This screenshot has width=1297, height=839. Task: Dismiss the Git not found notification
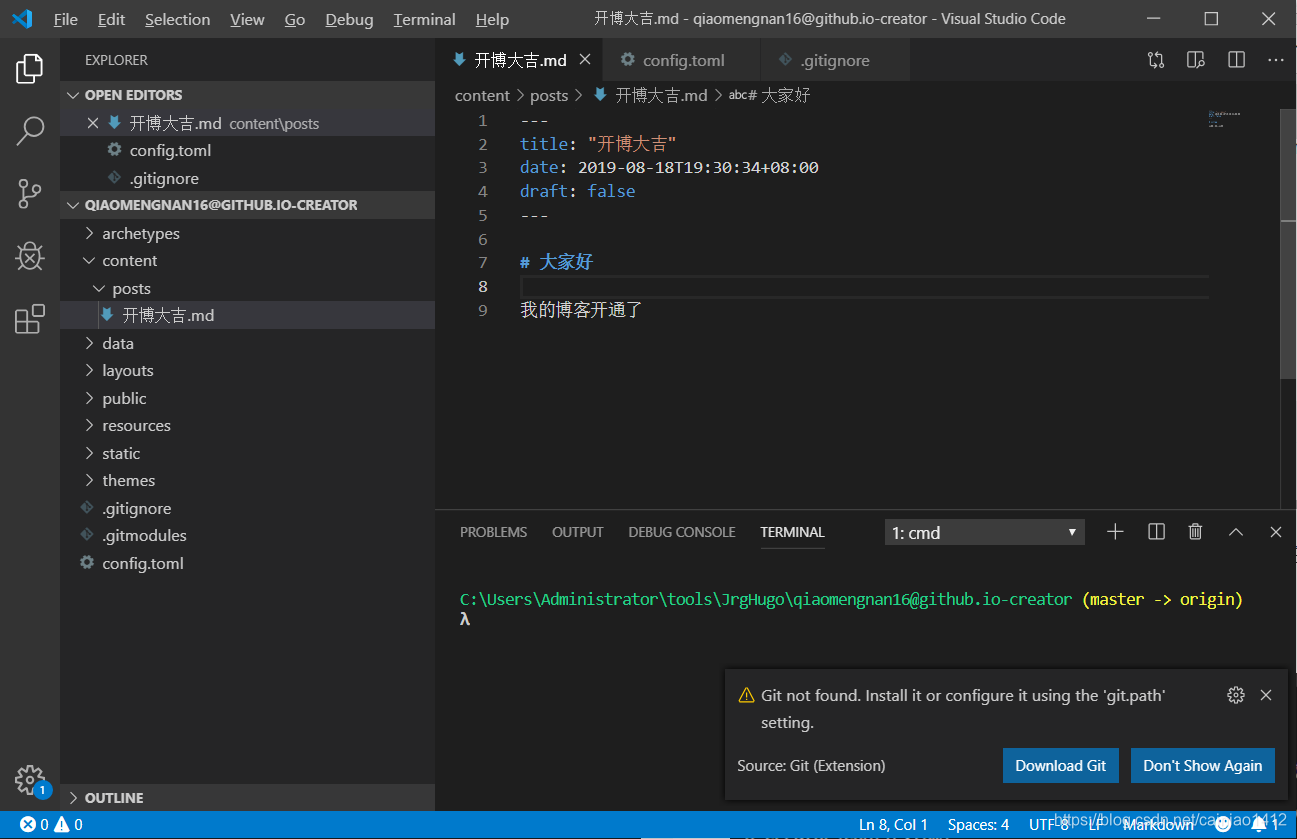coord(1266,695)
